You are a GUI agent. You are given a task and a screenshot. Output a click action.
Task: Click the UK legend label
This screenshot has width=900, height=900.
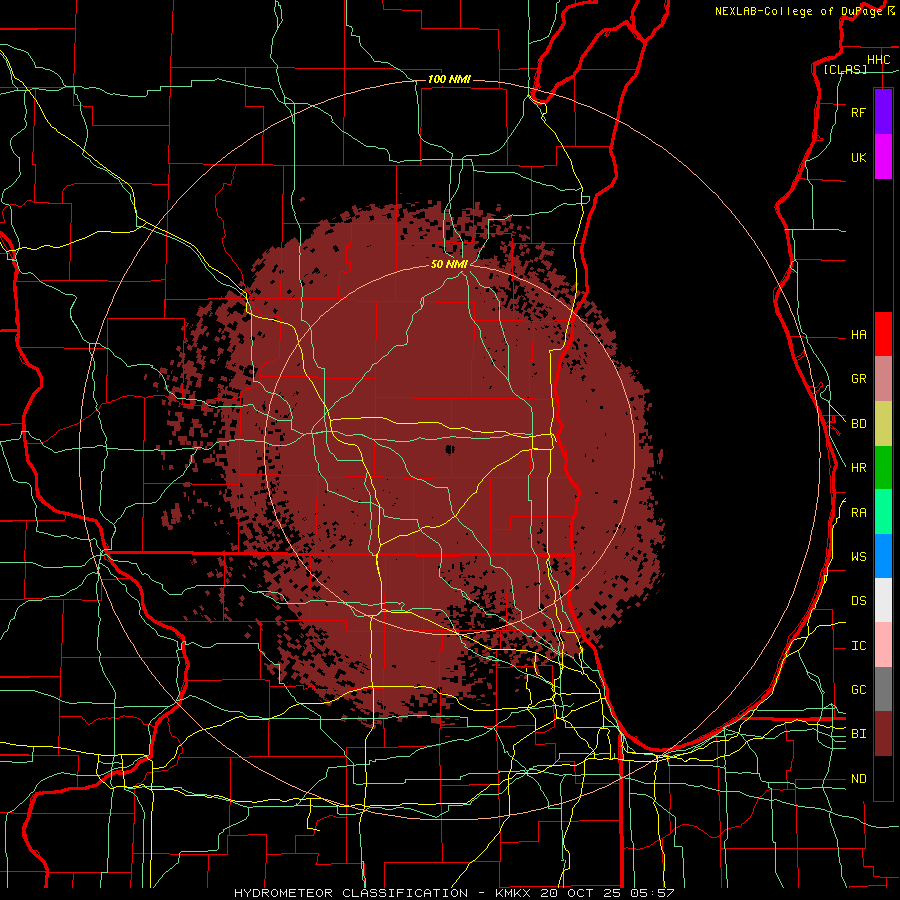pos(858,157)
